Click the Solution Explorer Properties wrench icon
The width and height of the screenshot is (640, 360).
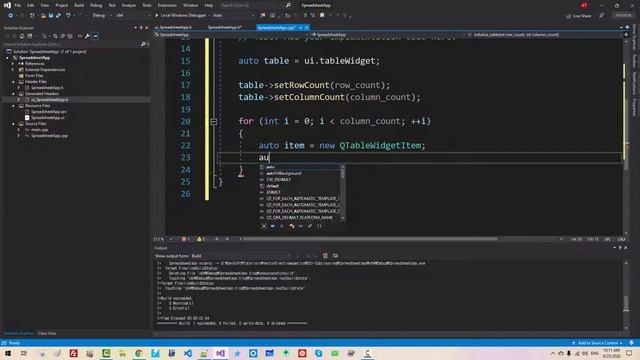(87, 36)
